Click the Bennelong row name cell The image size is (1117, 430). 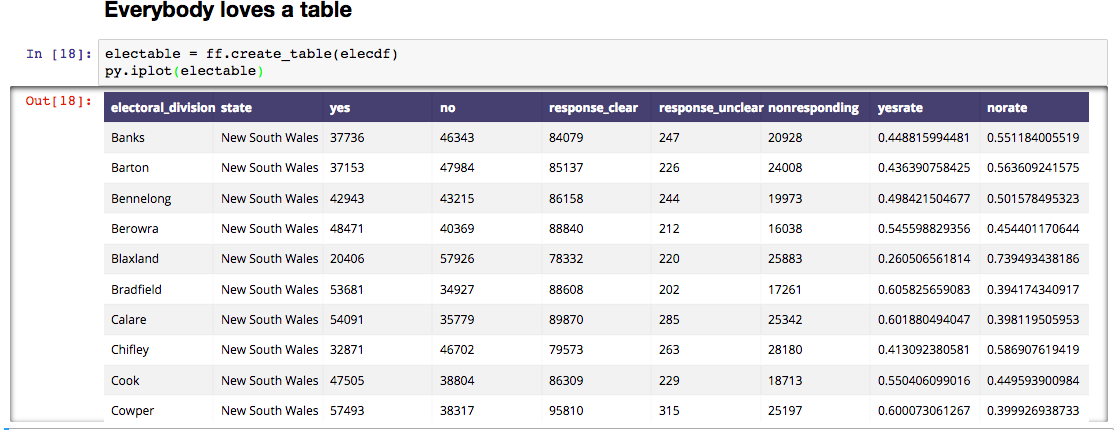pyautogui.click(x=141, y=199)
